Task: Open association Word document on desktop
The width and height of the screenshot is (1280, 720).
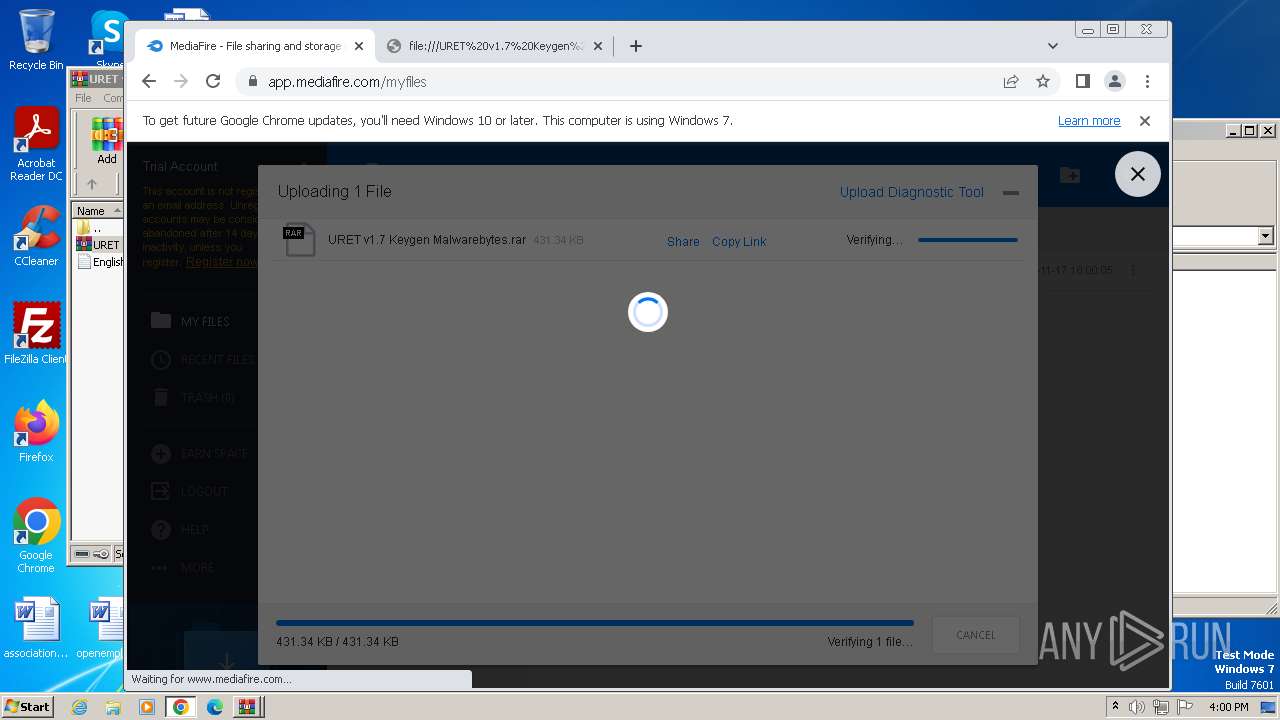Action: click(x=36, y=629)
